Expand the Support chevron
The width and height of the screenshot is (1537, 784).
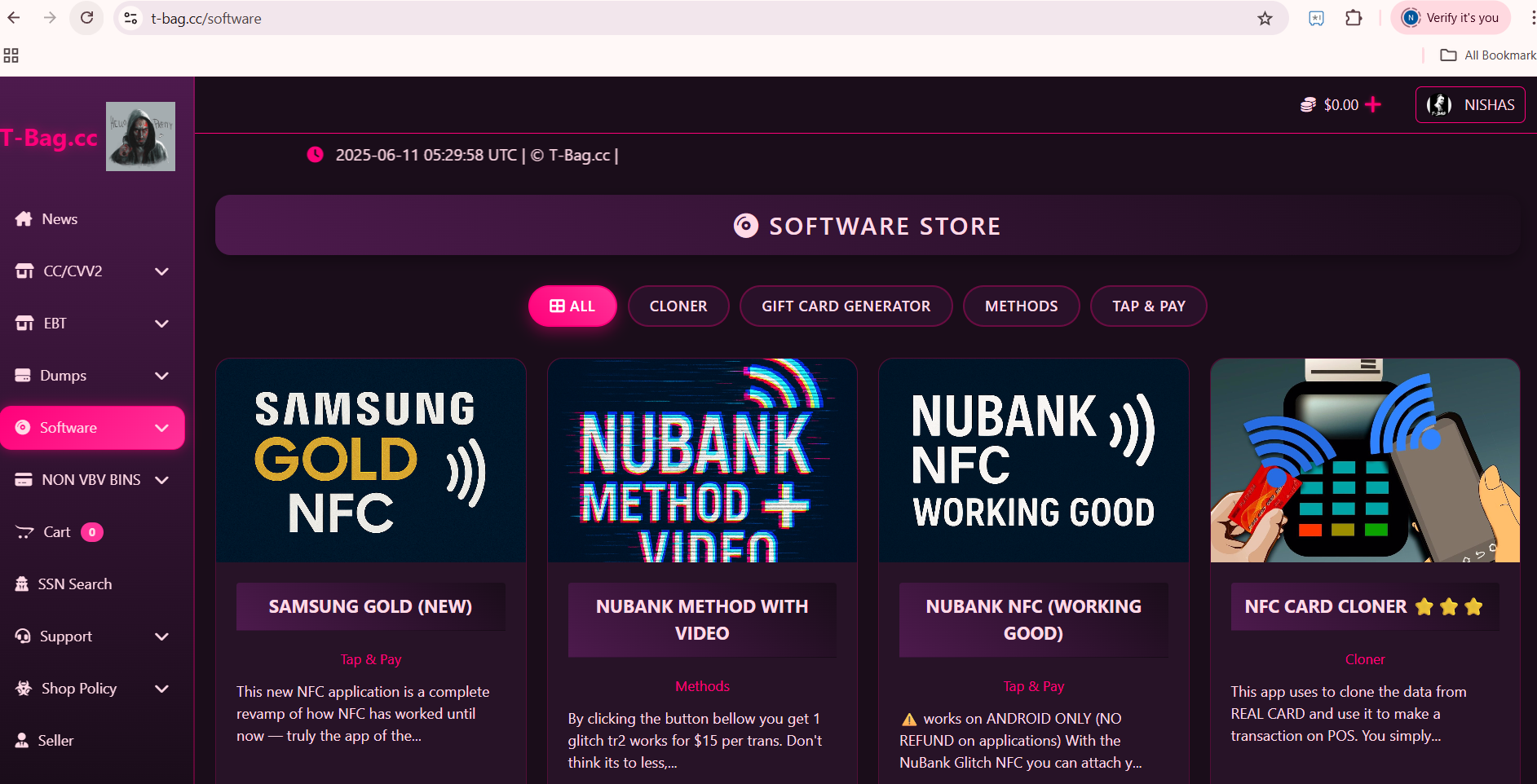click(161, 636)
